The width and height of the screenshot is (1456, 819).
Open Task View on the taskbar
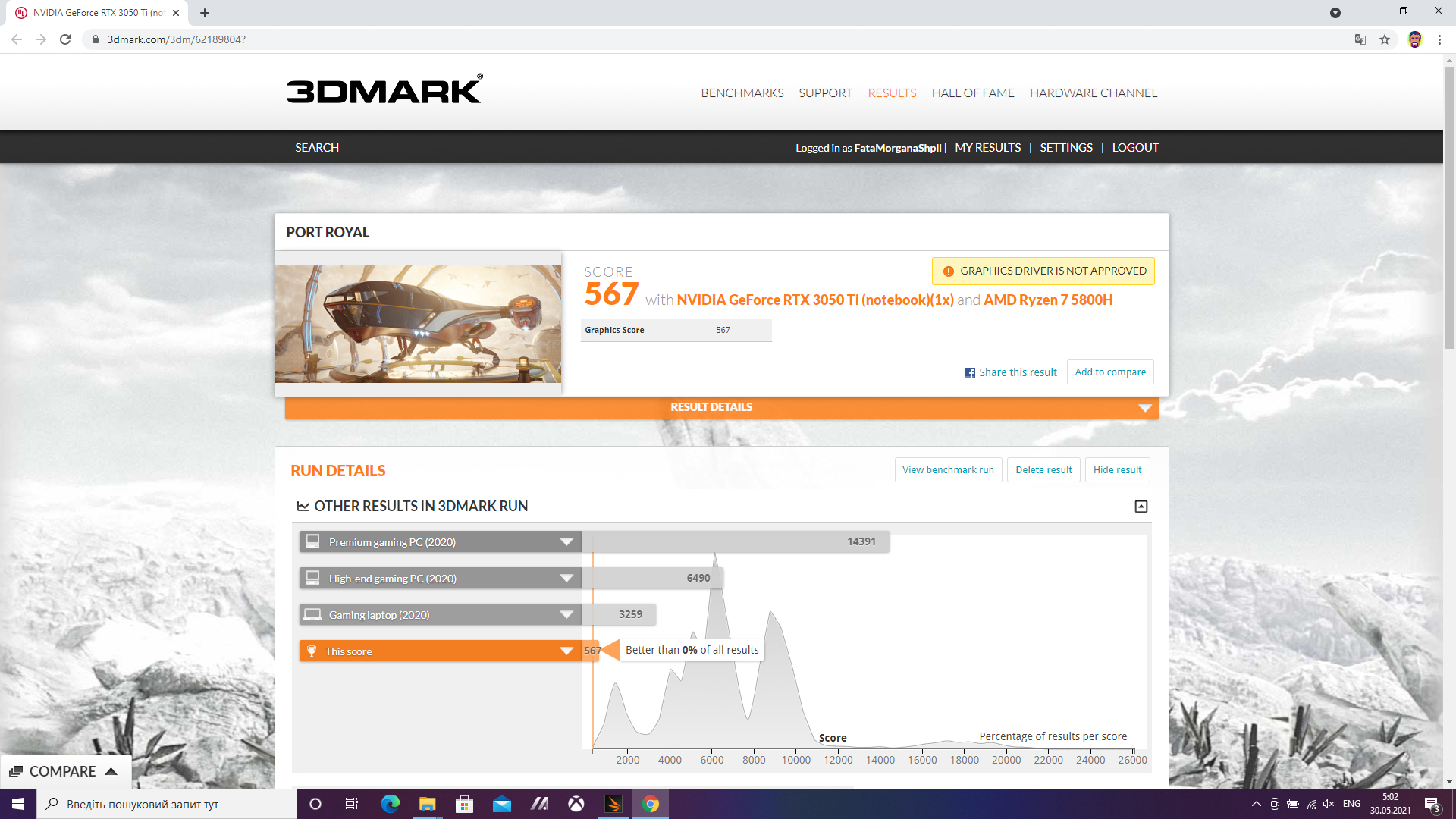(x=352, y=804)
